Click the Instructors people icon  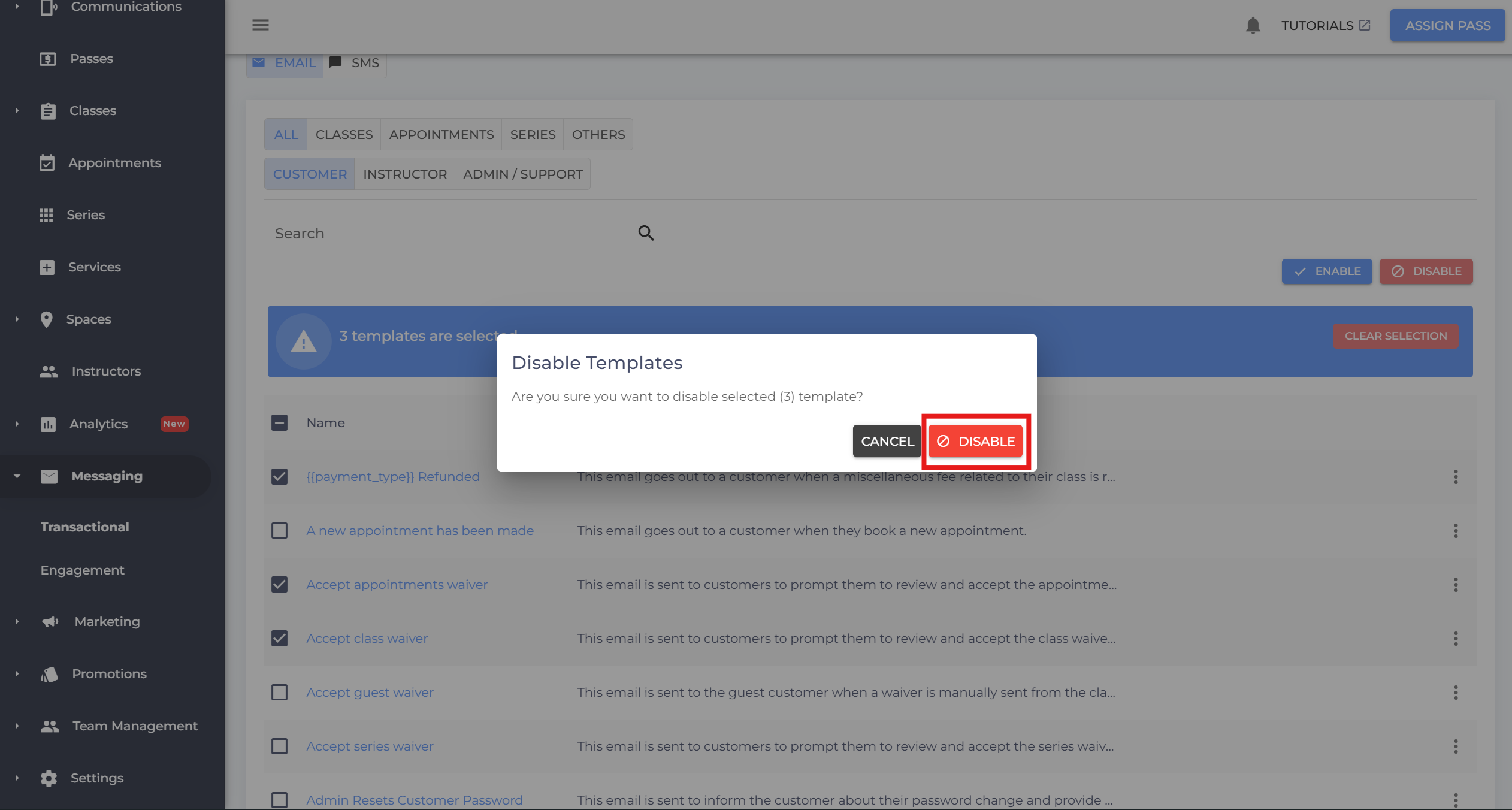click(49, 371)
